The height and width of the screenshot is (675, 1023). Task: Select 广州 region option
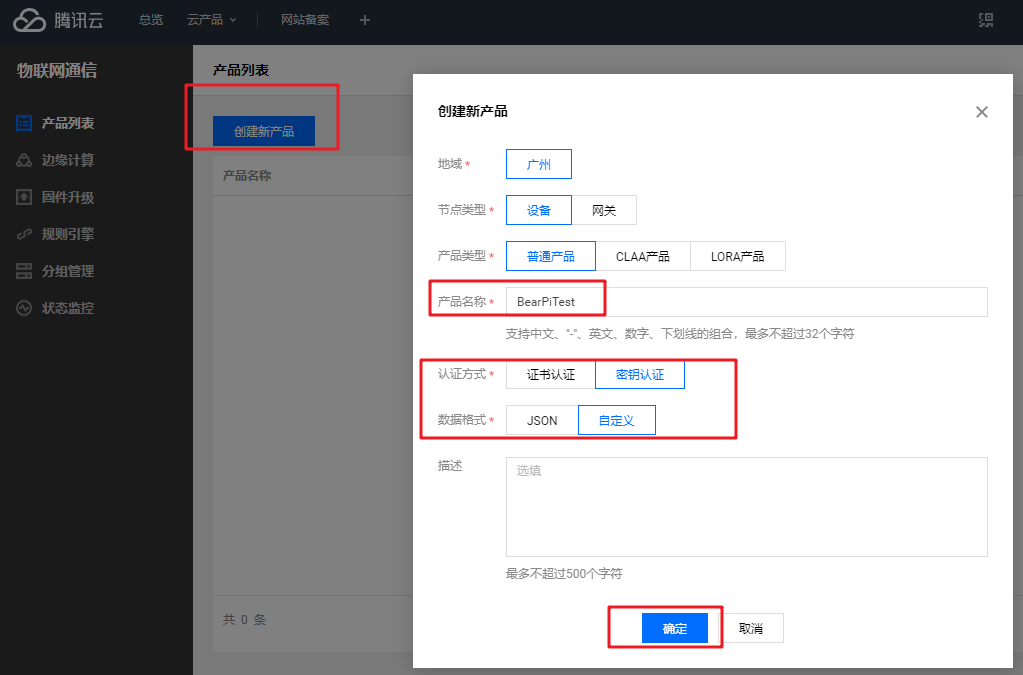pyautogui.click(x=539, y=164)
